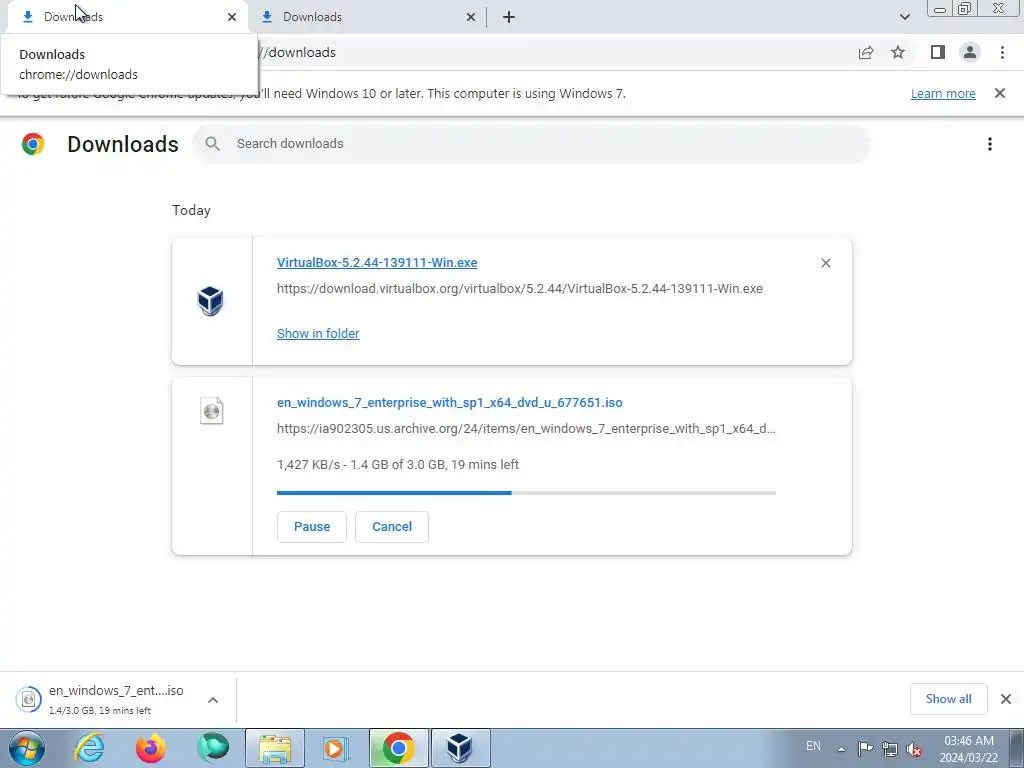Viewport: 1024px width, 768px height.
Task: Open the taskbar clock and date
Action: [x=969, y=749]
